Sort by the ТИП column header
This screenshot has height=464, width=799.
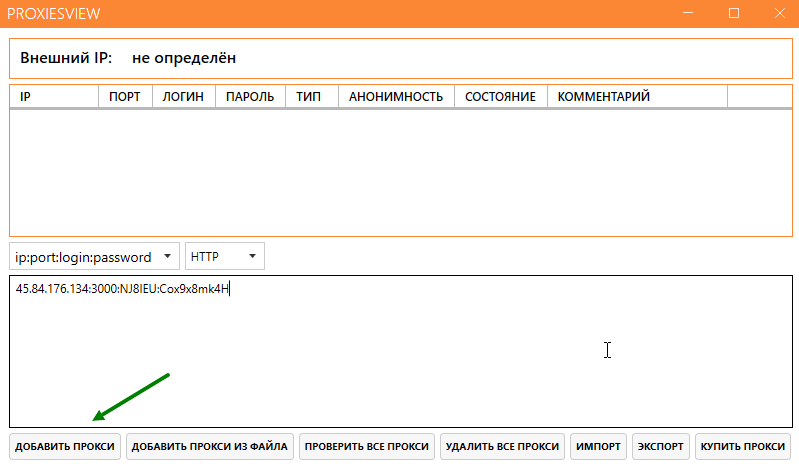click(312, 96)
